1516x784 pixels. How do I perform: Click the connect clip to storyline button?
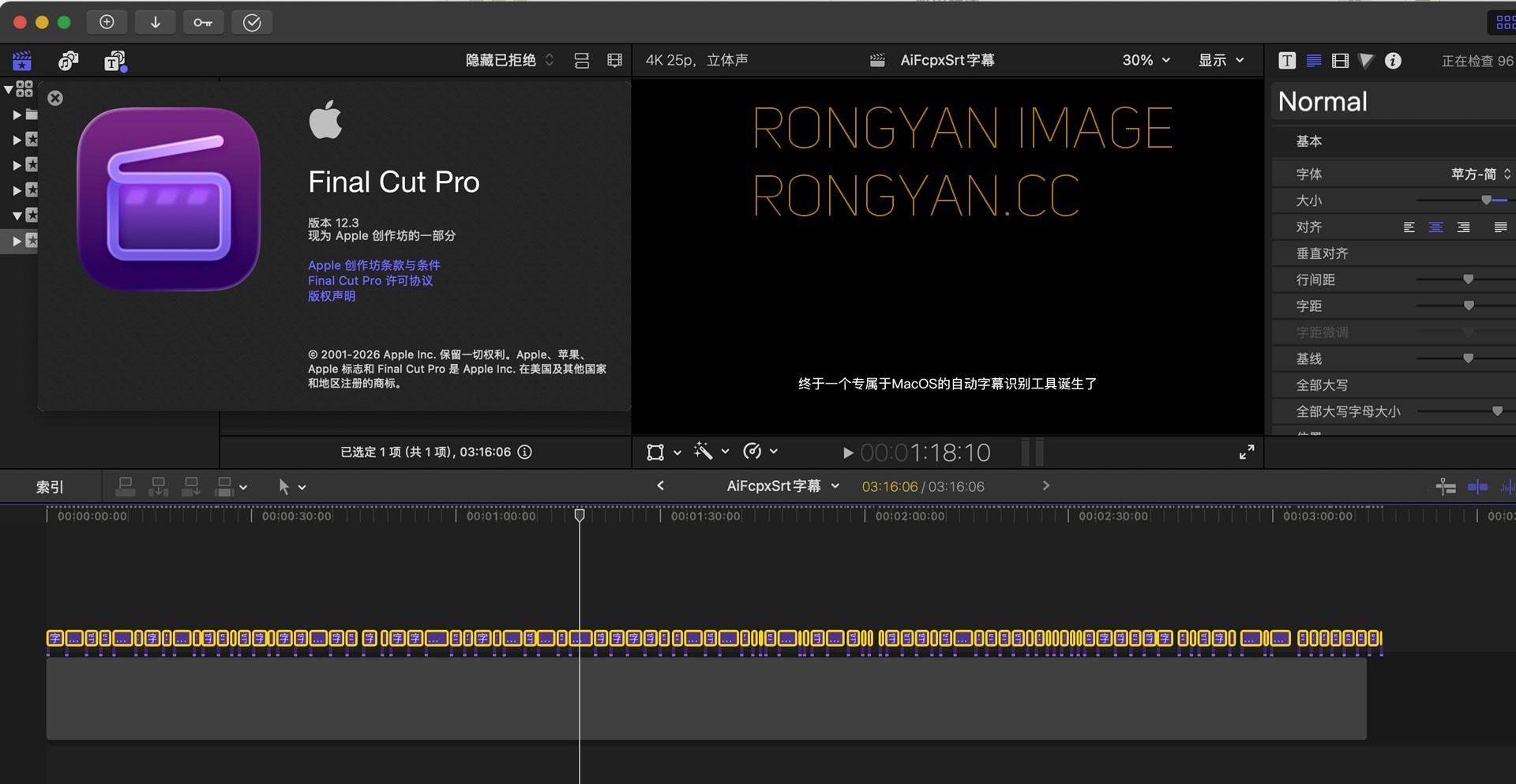click(x=126, y=486)
